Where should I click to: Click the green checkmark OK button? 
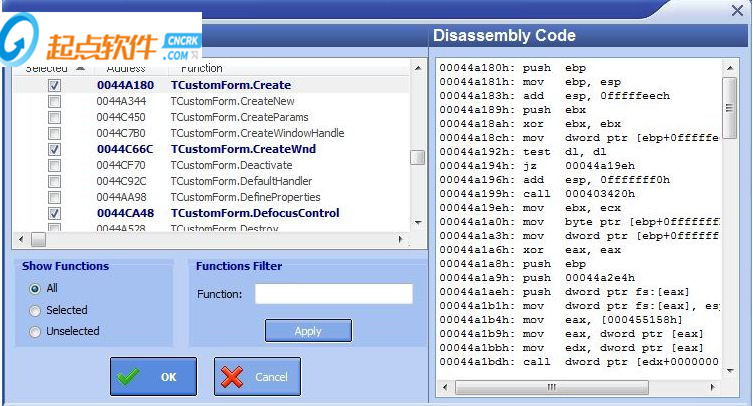click(x=153, y=377)
